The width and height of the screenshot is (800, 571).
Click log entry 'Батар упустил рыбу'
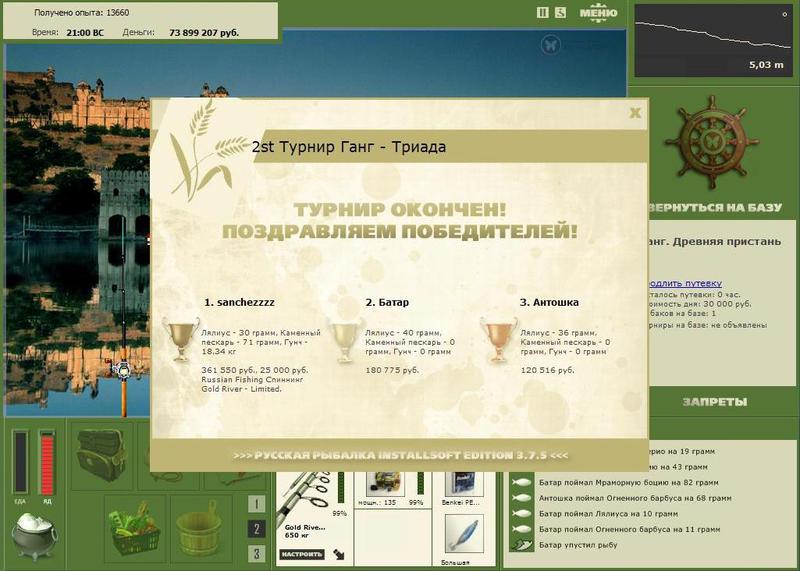click(578, 545)
